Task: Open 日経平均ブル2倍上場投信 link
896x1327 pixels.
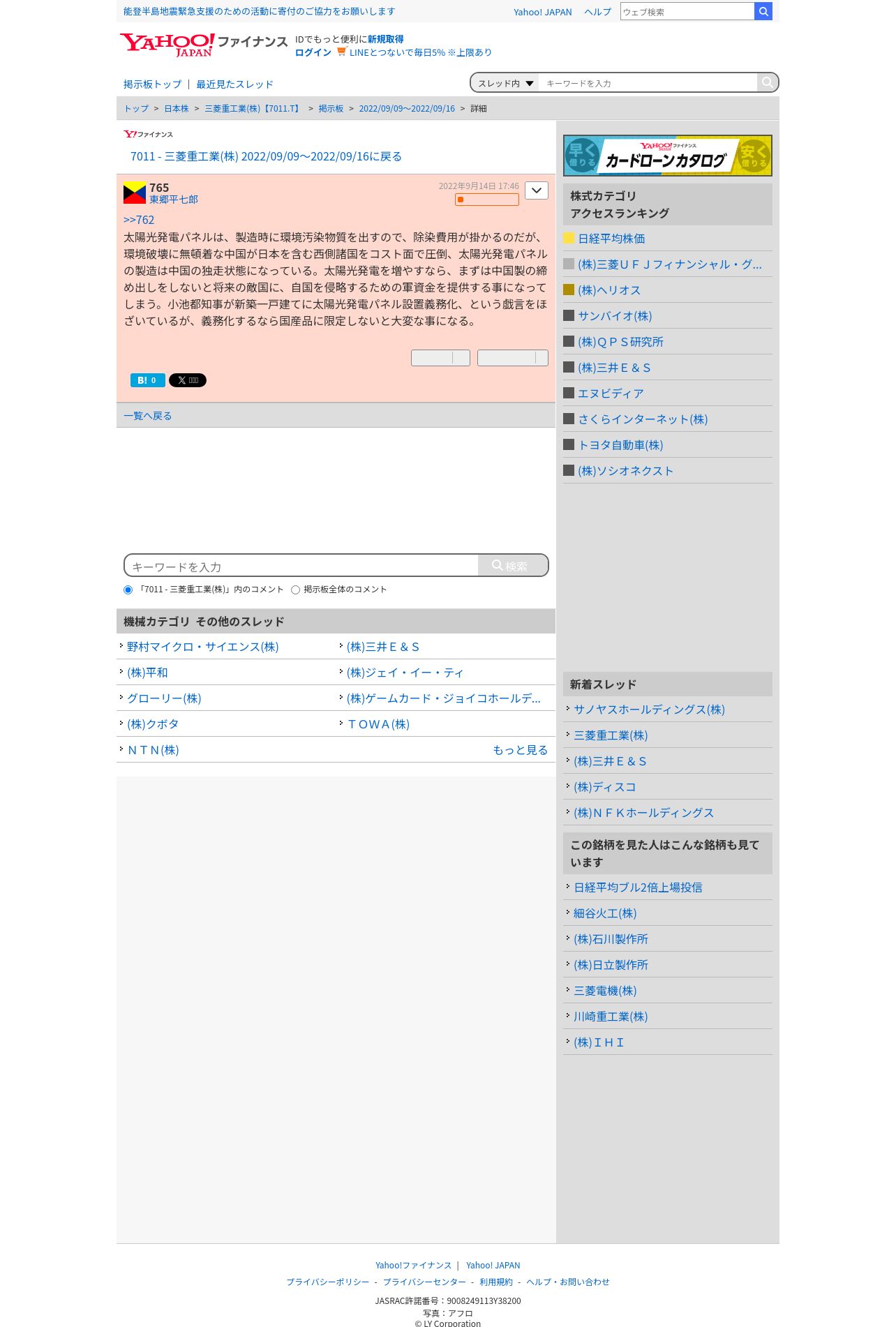Action: pos(638,887)
